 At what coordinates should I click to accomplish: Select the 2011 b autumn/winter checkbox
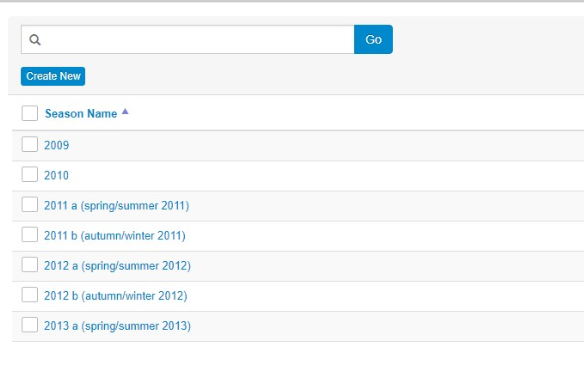pos(30,235)
